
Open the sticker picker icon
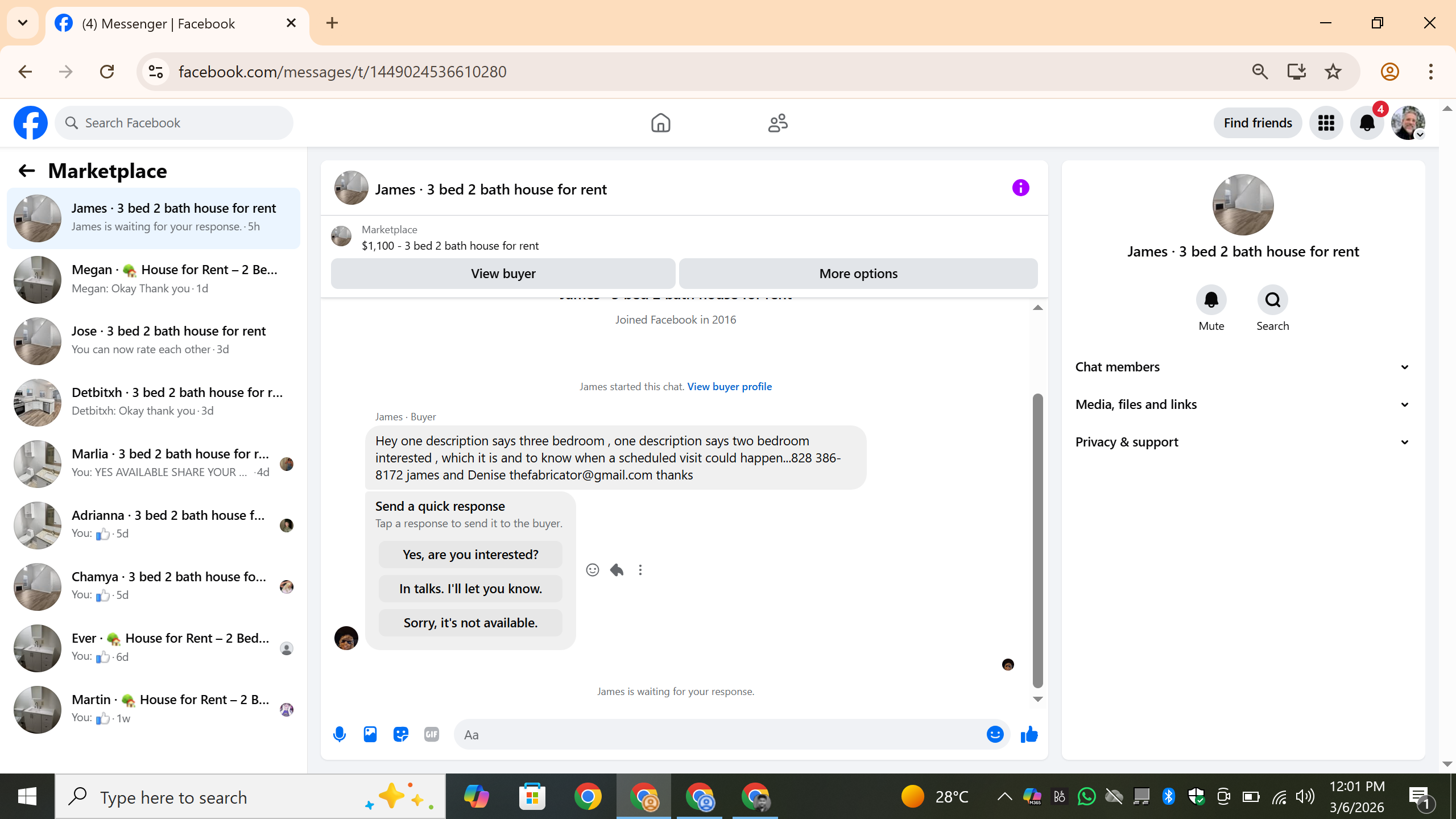coord(401,734)
